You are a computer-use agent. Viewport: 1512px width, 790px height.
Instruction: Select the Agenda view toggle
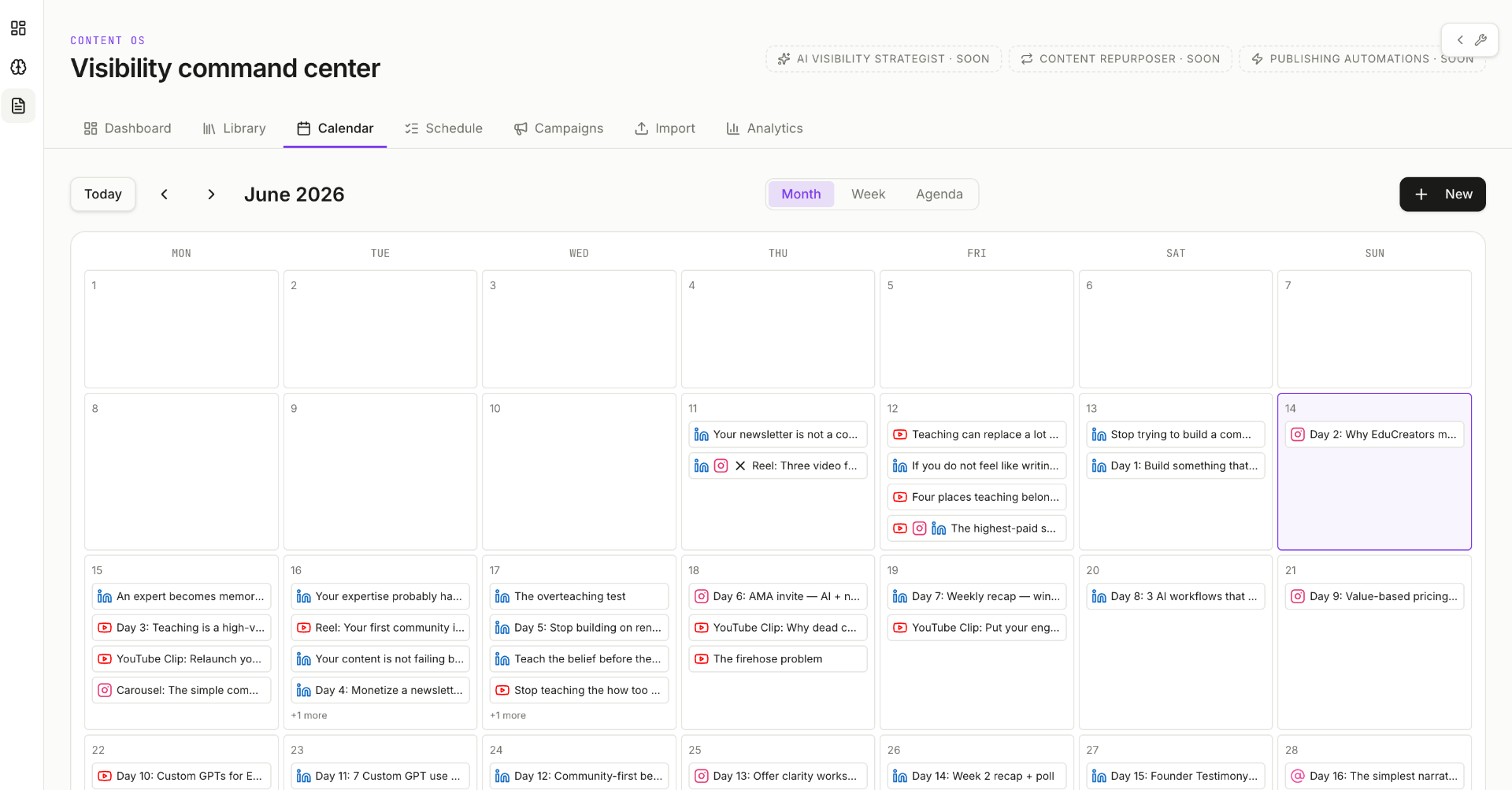click(939, 195)
